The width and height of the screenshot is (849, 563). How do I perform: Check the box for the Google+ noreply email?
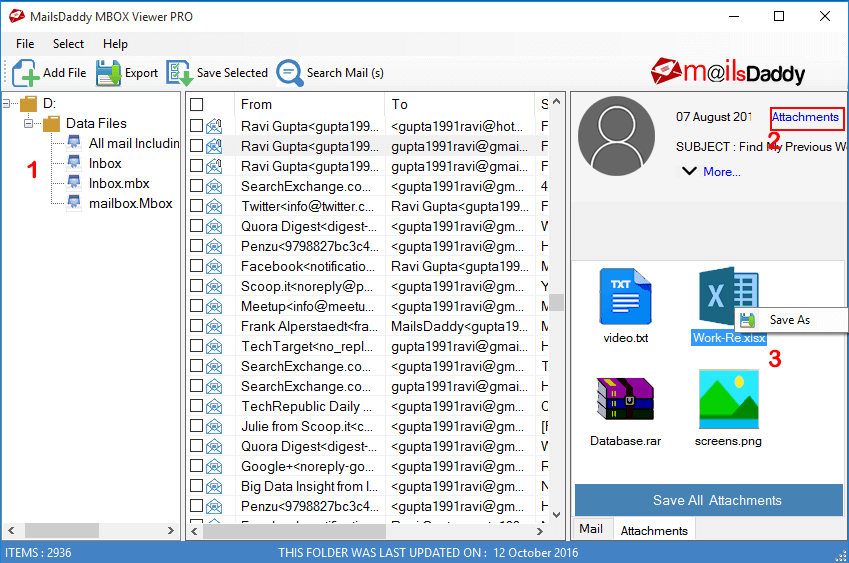[197, 466]
